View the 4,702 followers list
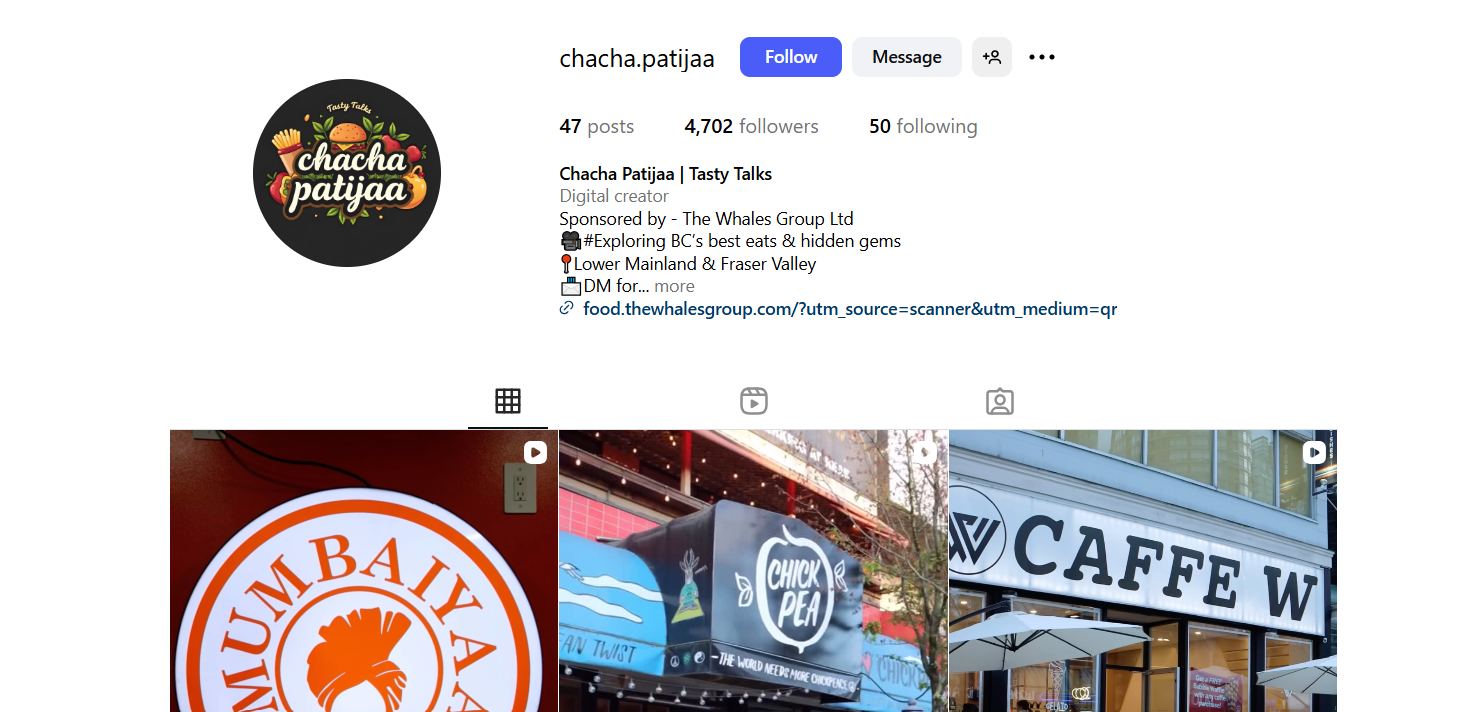The height and width of the screenshot is (712, 1470). tap(751, 126)
